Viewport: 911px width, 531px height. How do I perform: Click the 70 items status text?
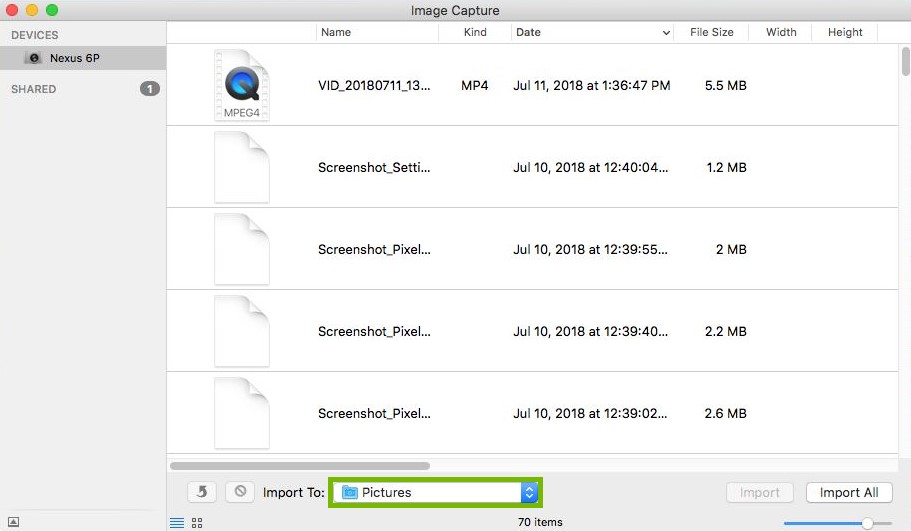click(540, 522)
